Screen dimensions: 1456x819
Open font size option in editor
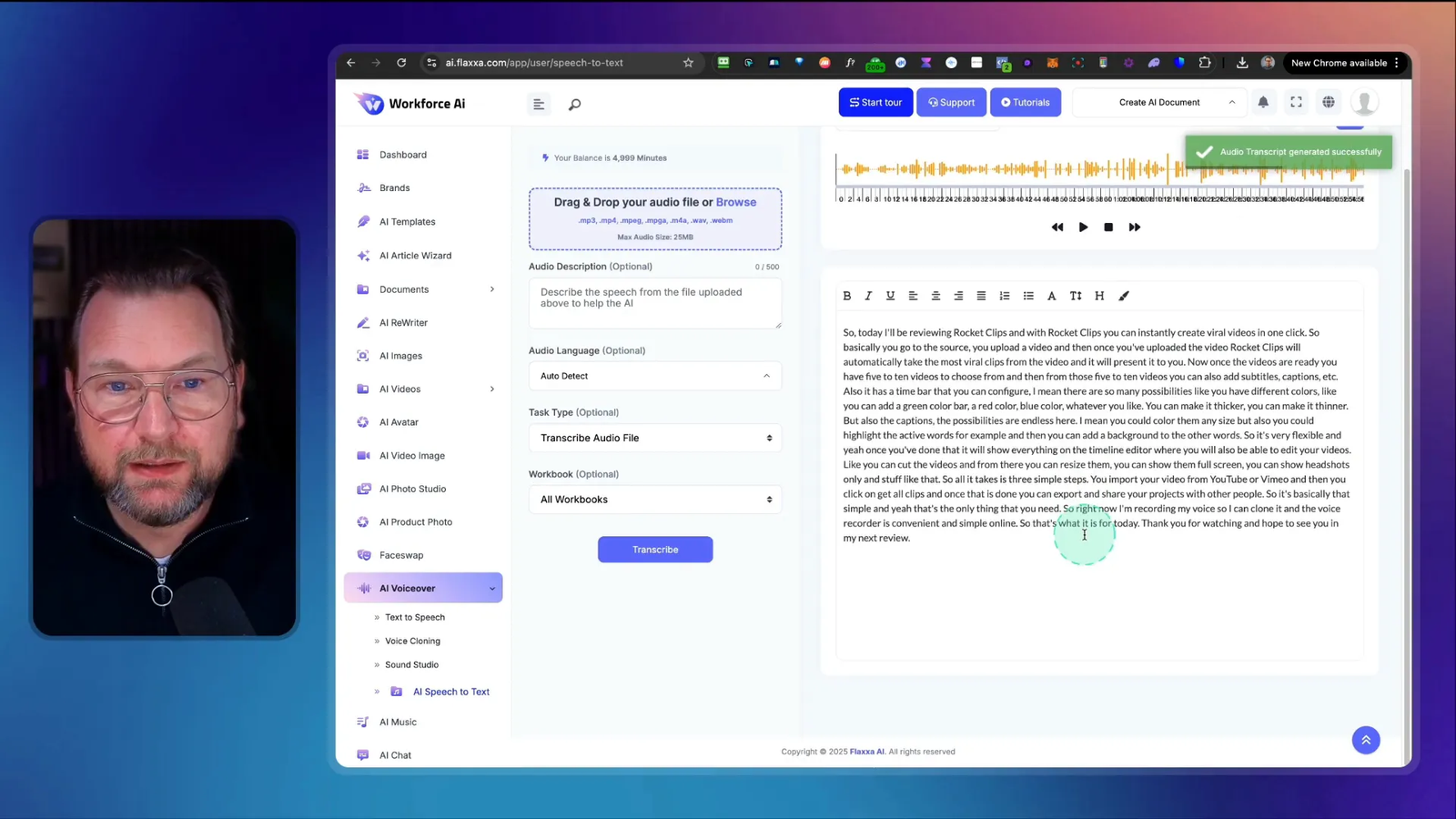(x=1076, y=296)
